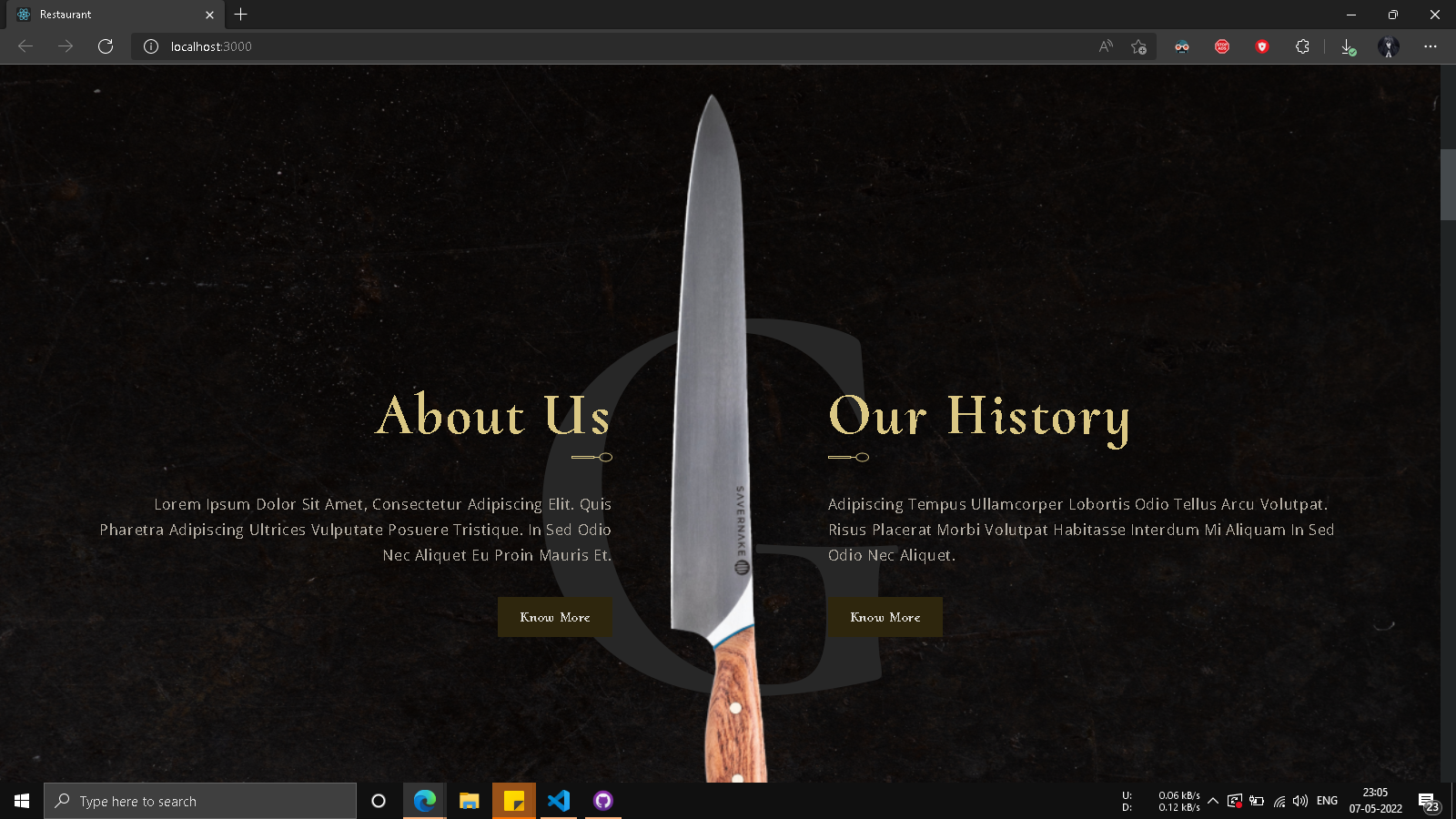Viewport: 1456px width, 819px height.
Task: Click the Stop Ads extension icon
Action: pos(1222,46)
